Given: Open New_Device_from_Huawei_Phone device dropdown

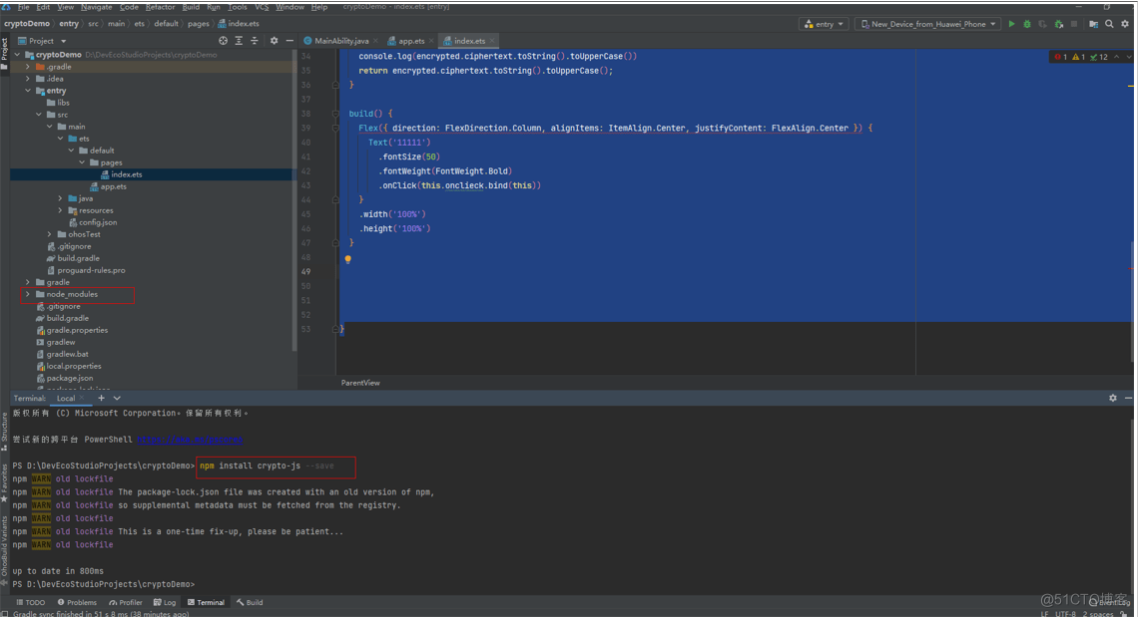Looking at the screenshot, I should click(x=928, y=24).
